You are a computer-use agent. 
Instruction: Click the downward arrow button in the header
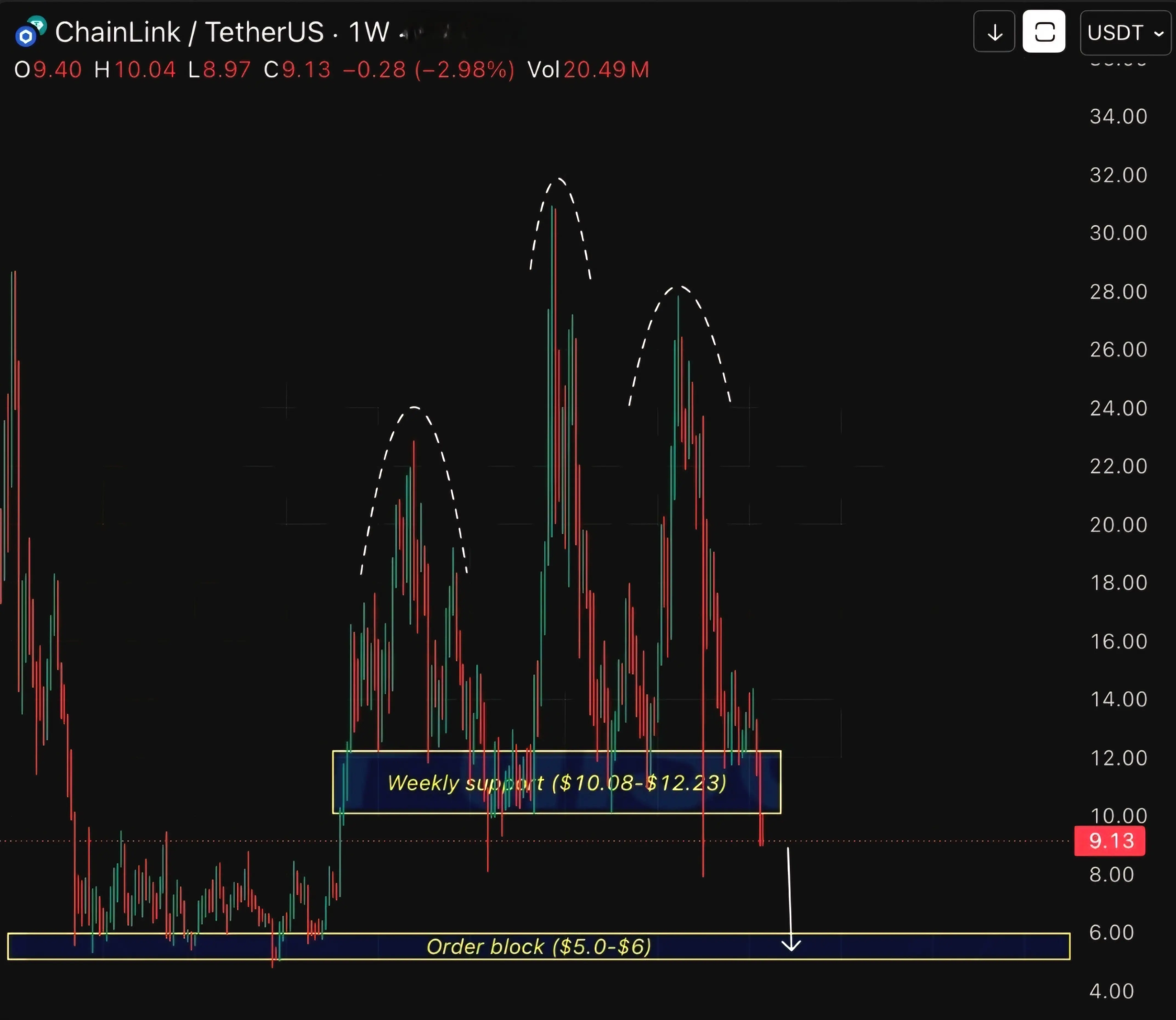(994, 32)
